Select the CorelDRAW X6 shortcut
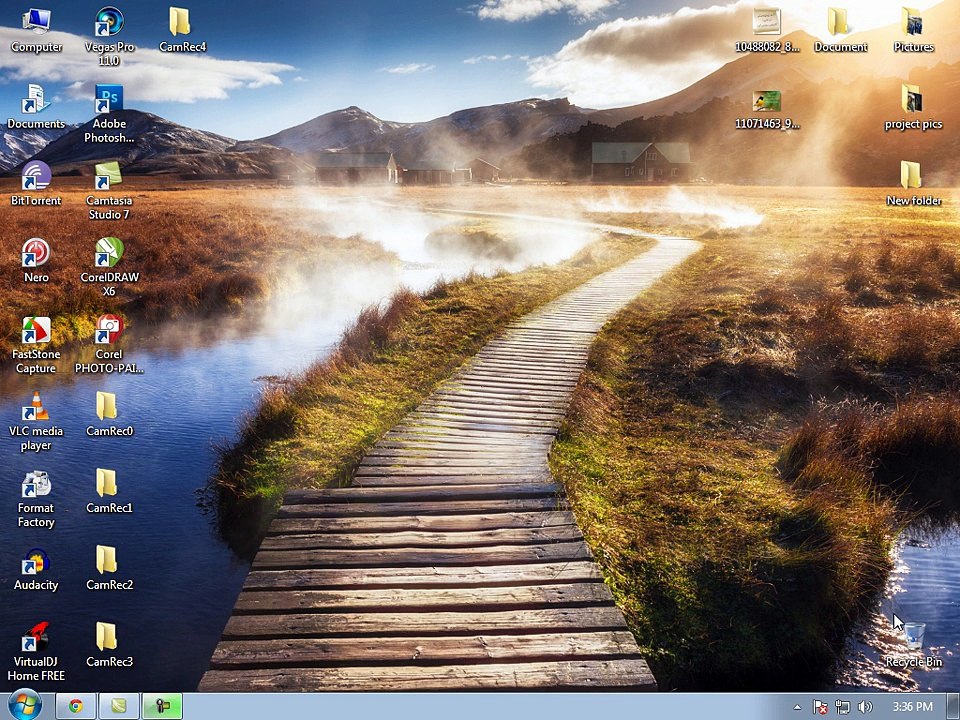Screen dimensions: 960x720 point(110,268)
